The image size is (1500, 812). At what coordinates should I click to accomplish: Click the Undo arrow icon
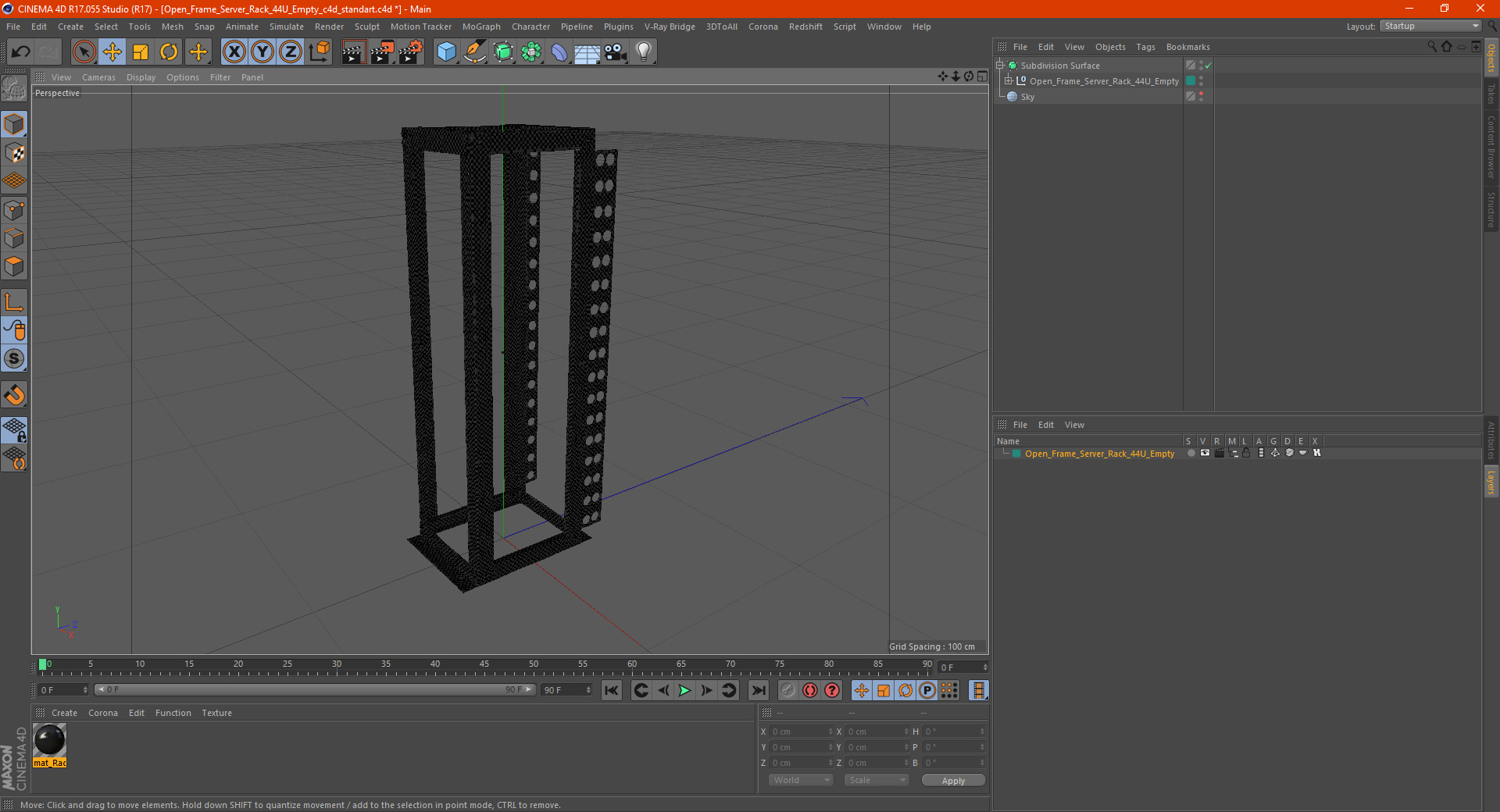20,52
